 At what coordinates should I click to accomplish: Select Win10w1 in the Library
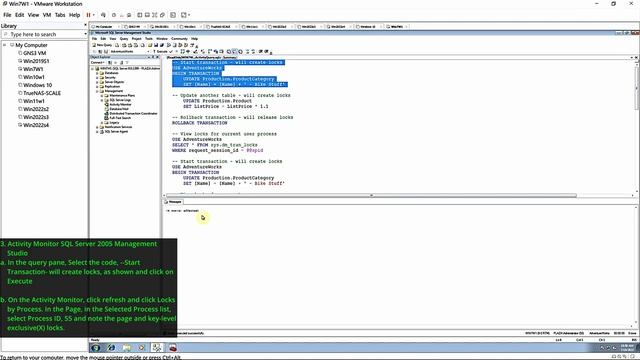click(x=33, y=77)
